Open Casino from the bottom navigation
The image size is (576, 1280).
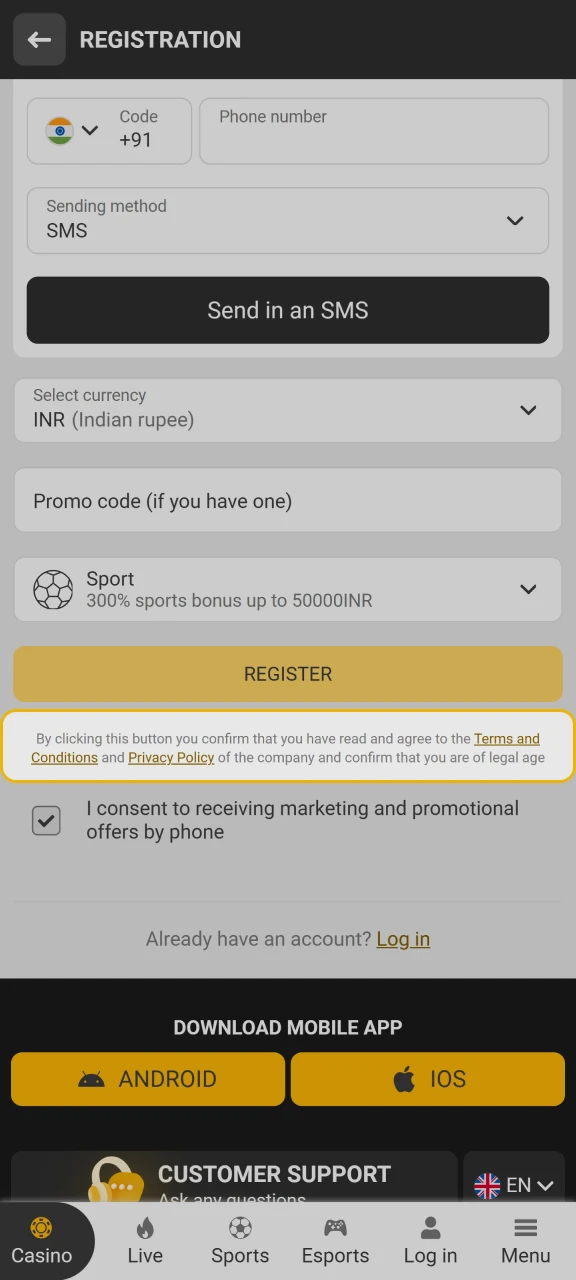pos(41,1227)
